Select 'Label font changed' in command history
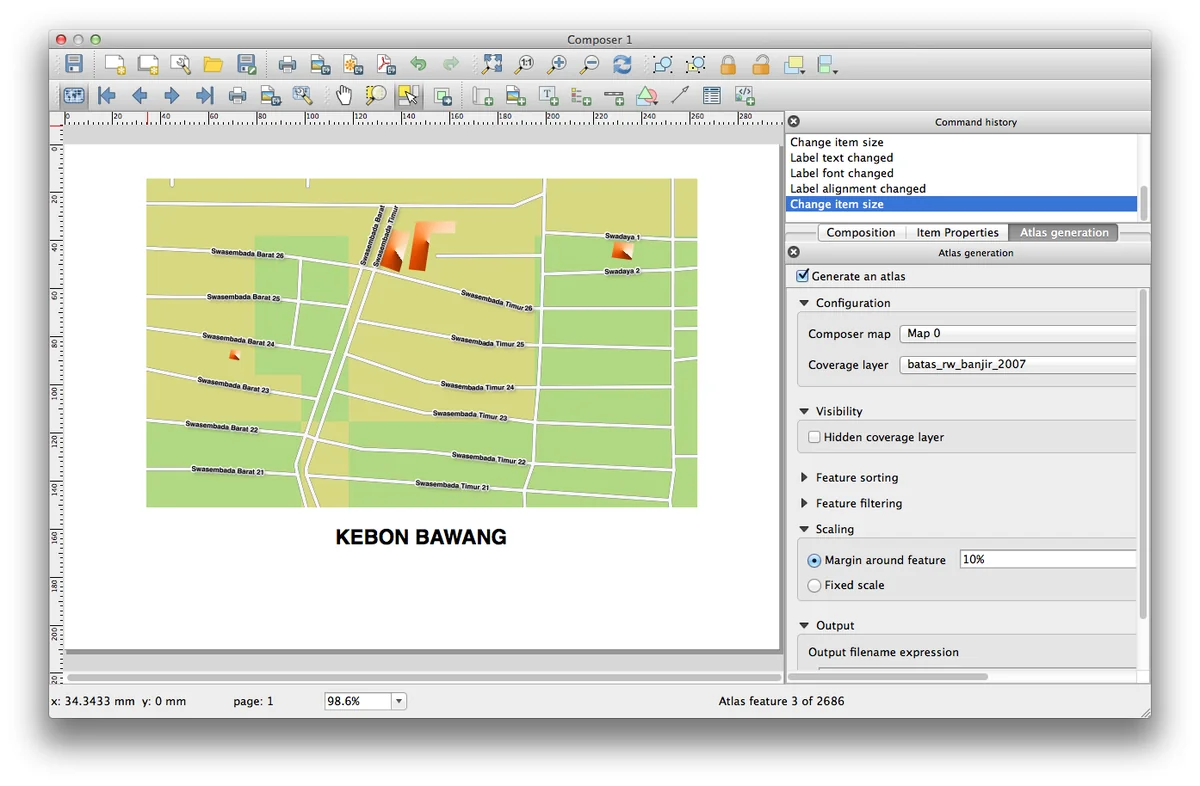The height and width of the screenshot is (786, 1200). click(x=841, y=173)
